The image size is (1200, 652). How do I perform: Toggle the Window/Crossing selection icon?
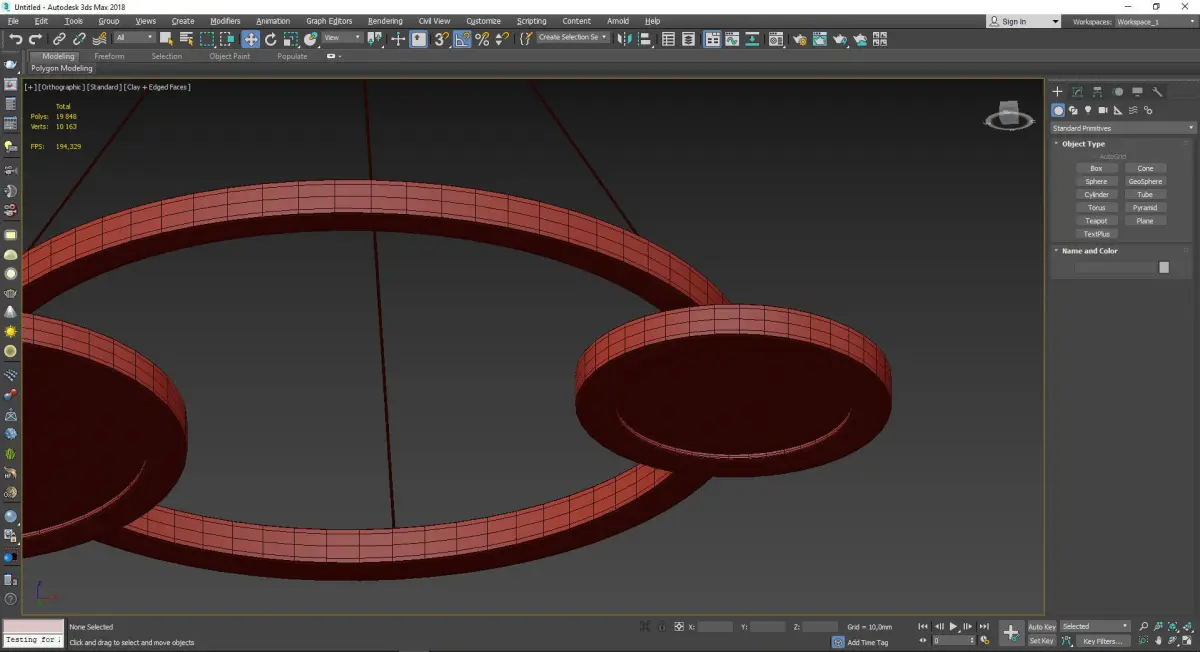[x=227, y=39]
